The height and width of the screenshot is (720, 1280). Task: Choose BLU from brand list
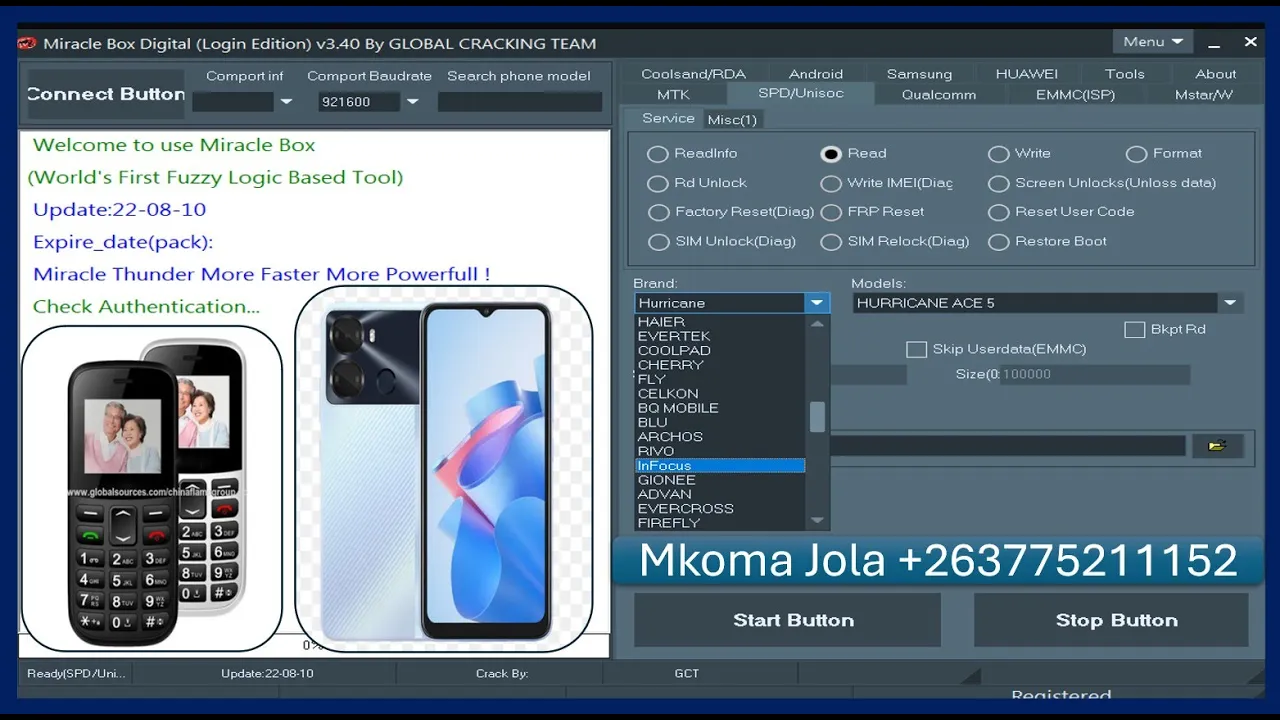click(720, 422)
